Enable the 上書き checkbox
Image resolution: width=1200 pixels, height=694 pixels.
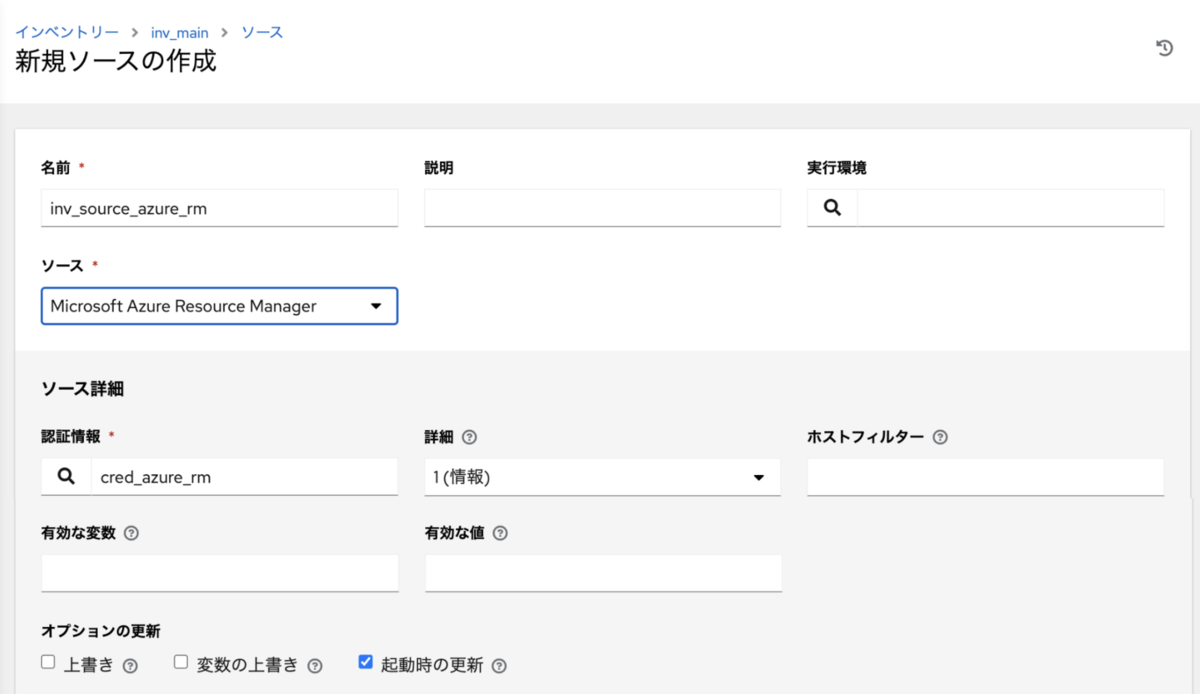(x=48, y=662)
